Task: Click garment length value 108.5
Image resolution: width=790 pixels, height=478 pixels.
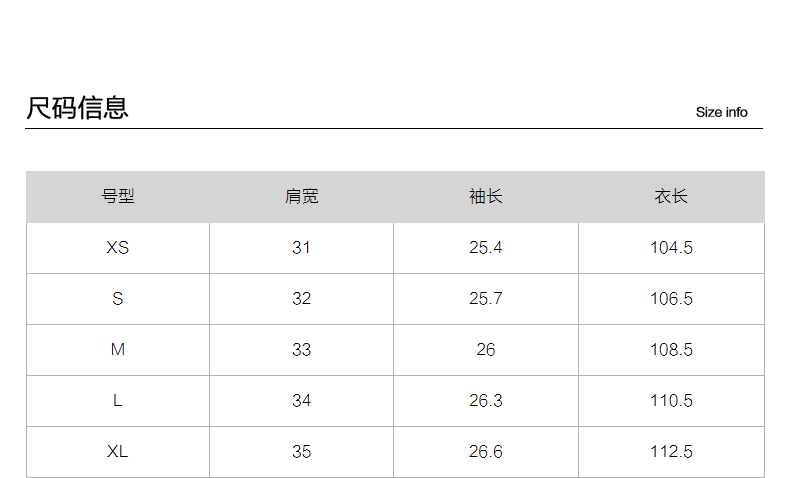Action: coord(671,349)
